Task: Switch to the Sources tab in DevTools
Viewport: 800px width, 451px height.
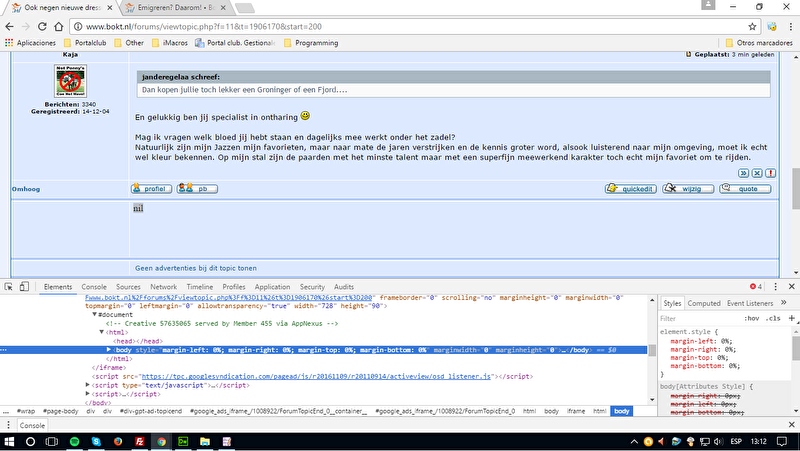Action: [x=128, y=287]
